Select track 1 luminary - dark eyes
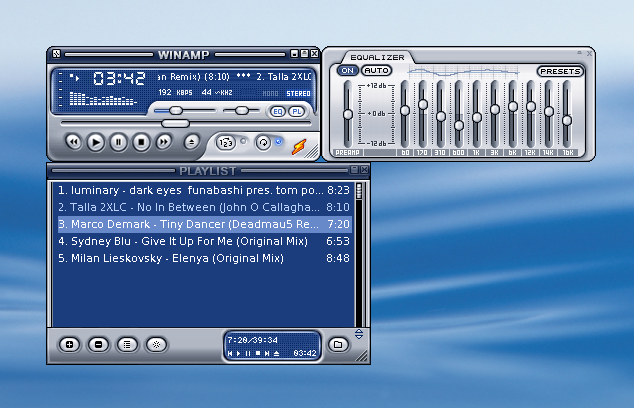Image resolution: width=634 pixels, height=408 pixels. point(204,190)
